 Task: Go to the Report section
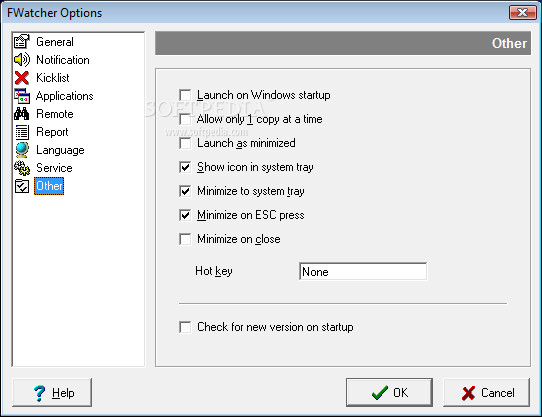coord(52,132)
